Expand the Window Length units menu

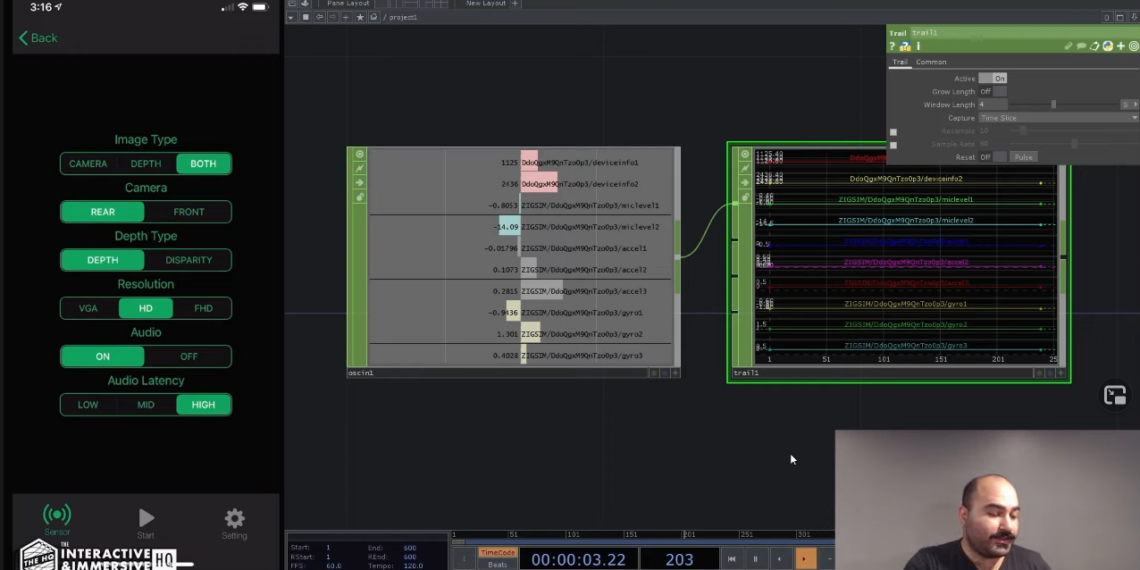1129,105
